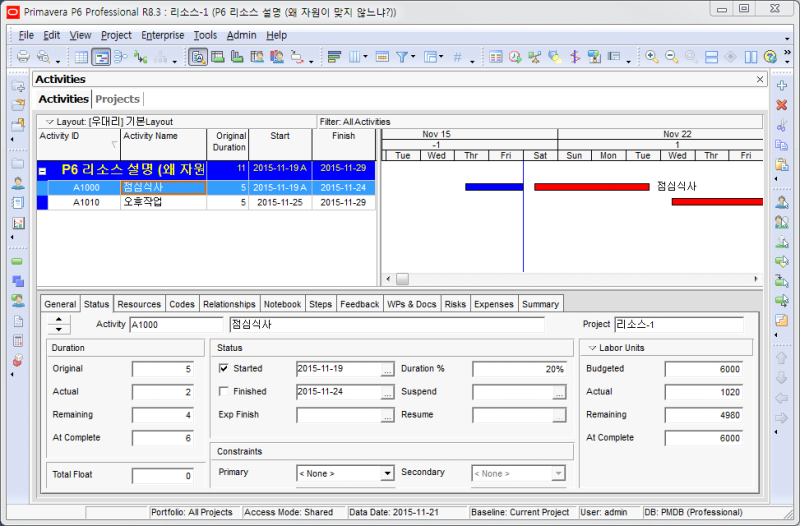This screenshot has height=526, width=800.
Task: Open Labor Units type dropdown
Action: [x=592, y=348]
